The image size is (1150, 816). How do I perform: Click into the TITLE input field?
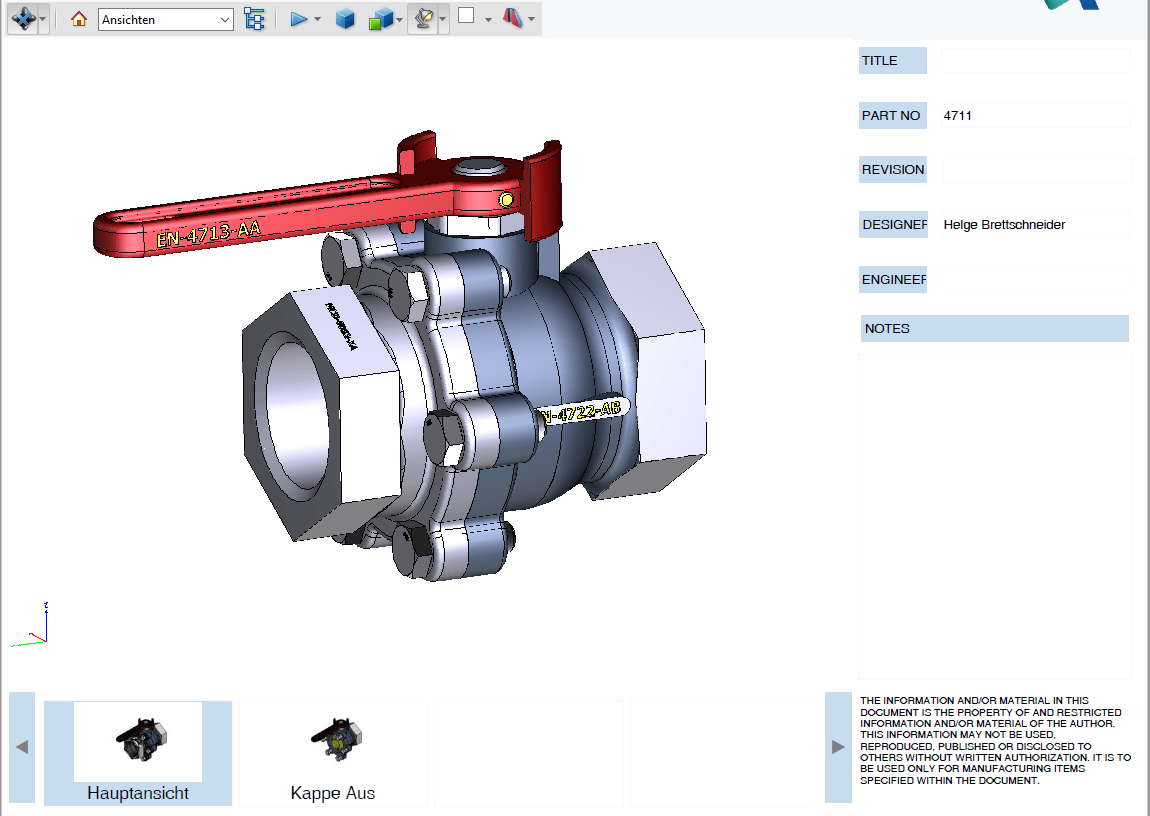tap(1036, 60)
